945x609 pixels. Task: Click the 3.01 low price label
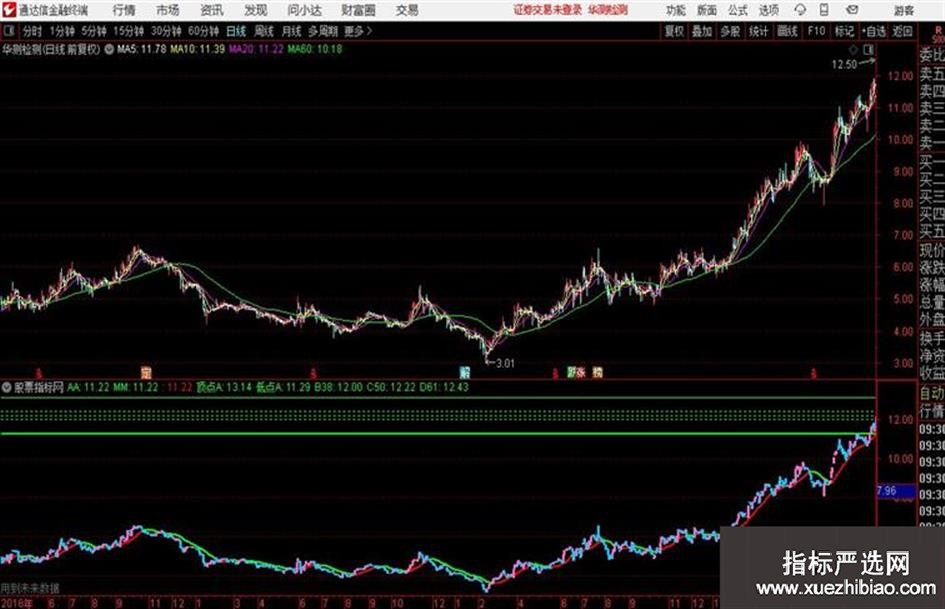pos(505,364)
